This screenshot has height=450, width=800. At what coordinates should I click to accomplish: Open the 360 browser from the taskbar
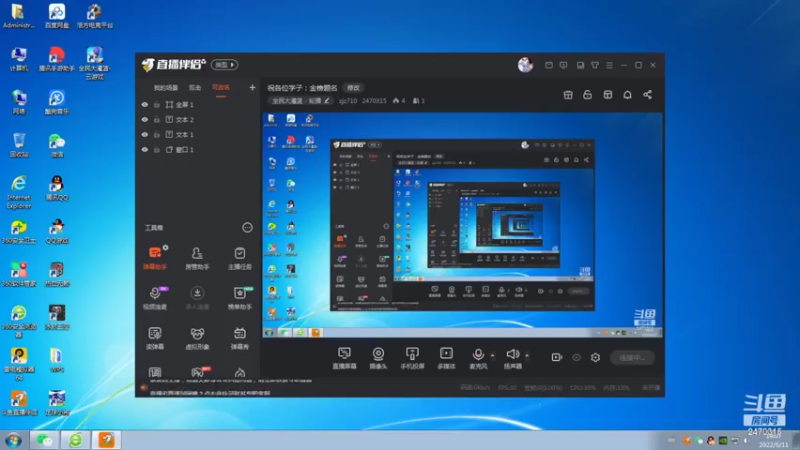pyautogui.click(x=76, y=440)
